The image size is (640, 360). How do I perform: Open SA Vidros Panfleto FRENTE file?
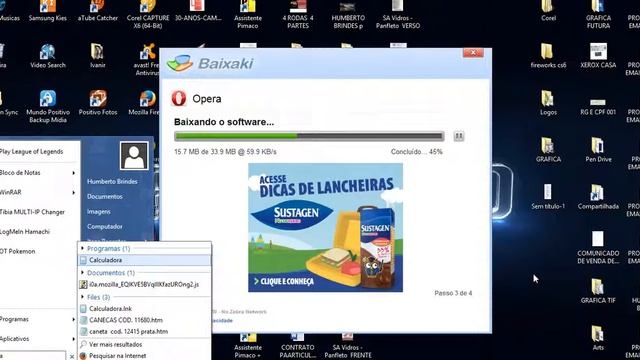[x=348, y=346]
